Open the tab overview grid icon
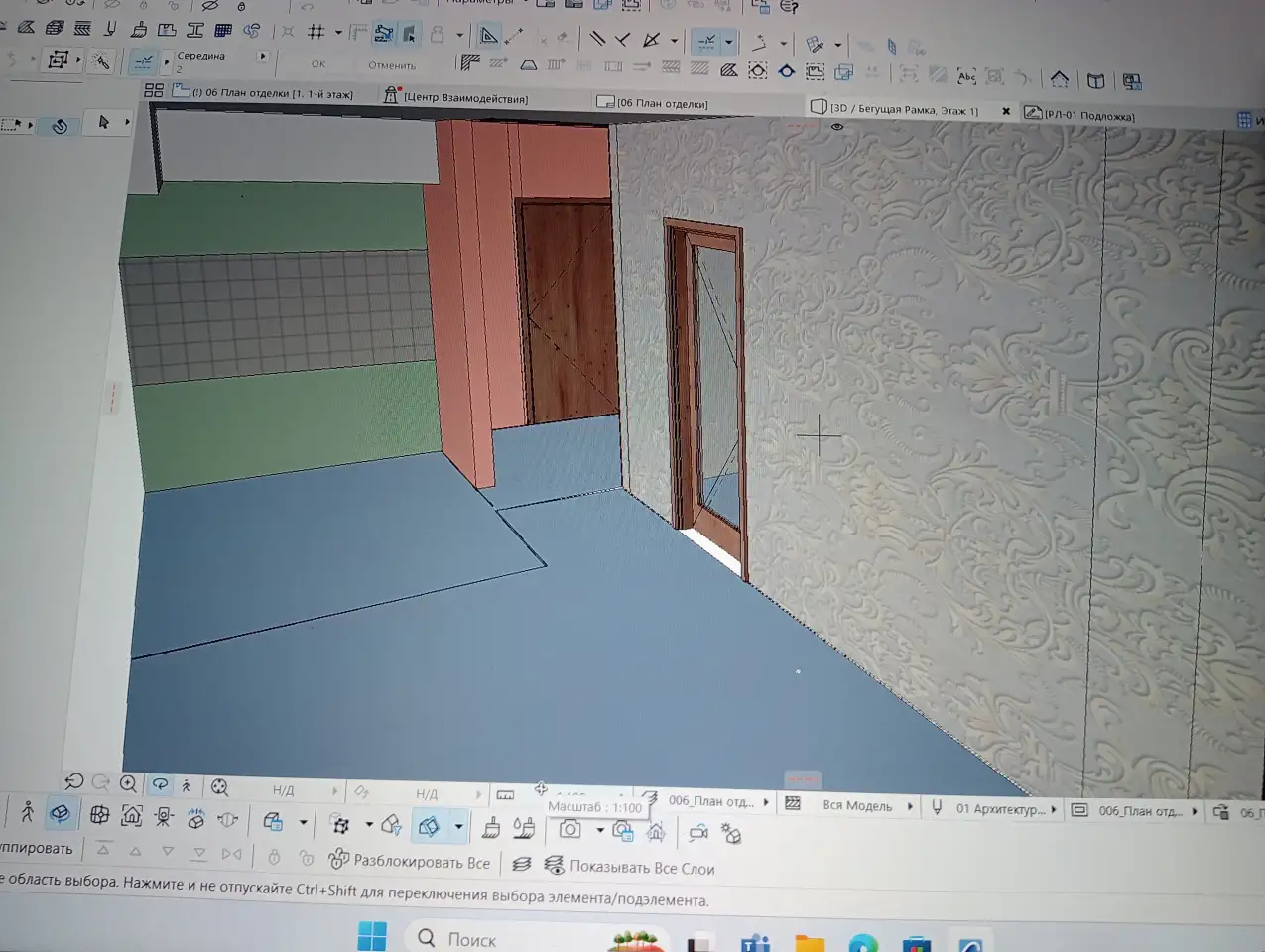 [154, 90]
